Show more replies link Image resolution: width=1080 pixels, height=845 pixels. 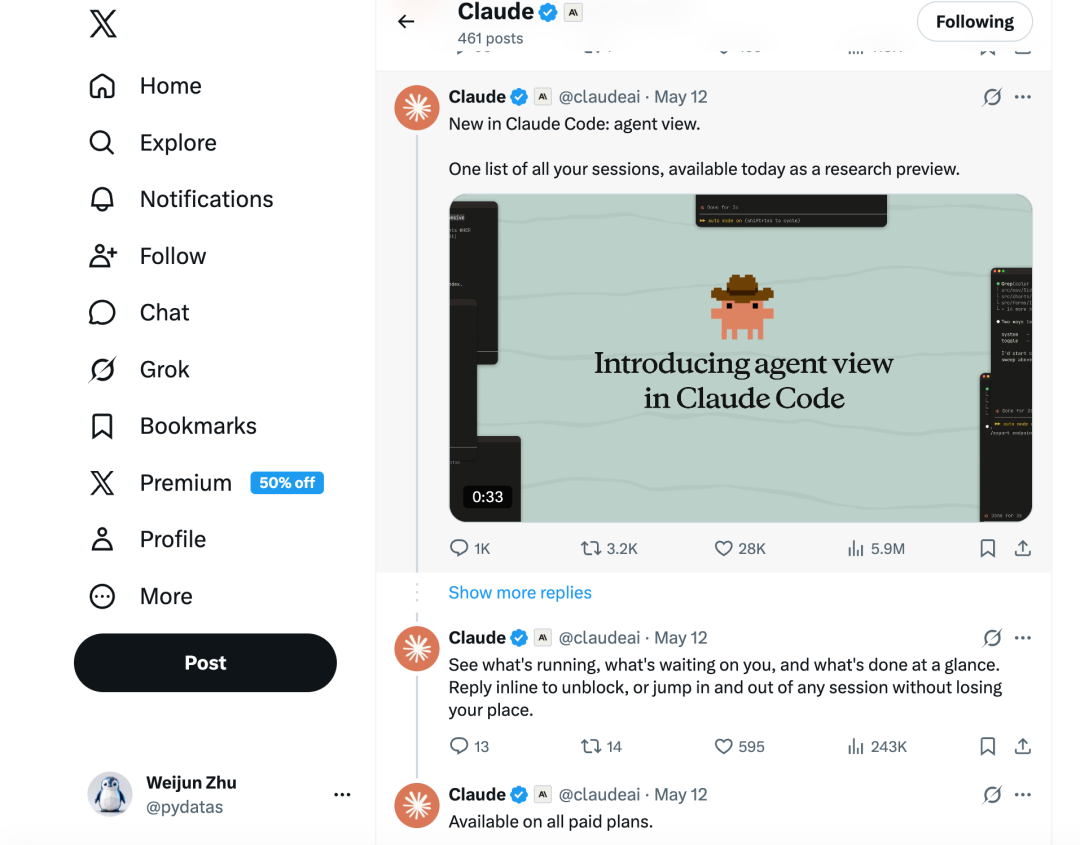coord(520,593)
